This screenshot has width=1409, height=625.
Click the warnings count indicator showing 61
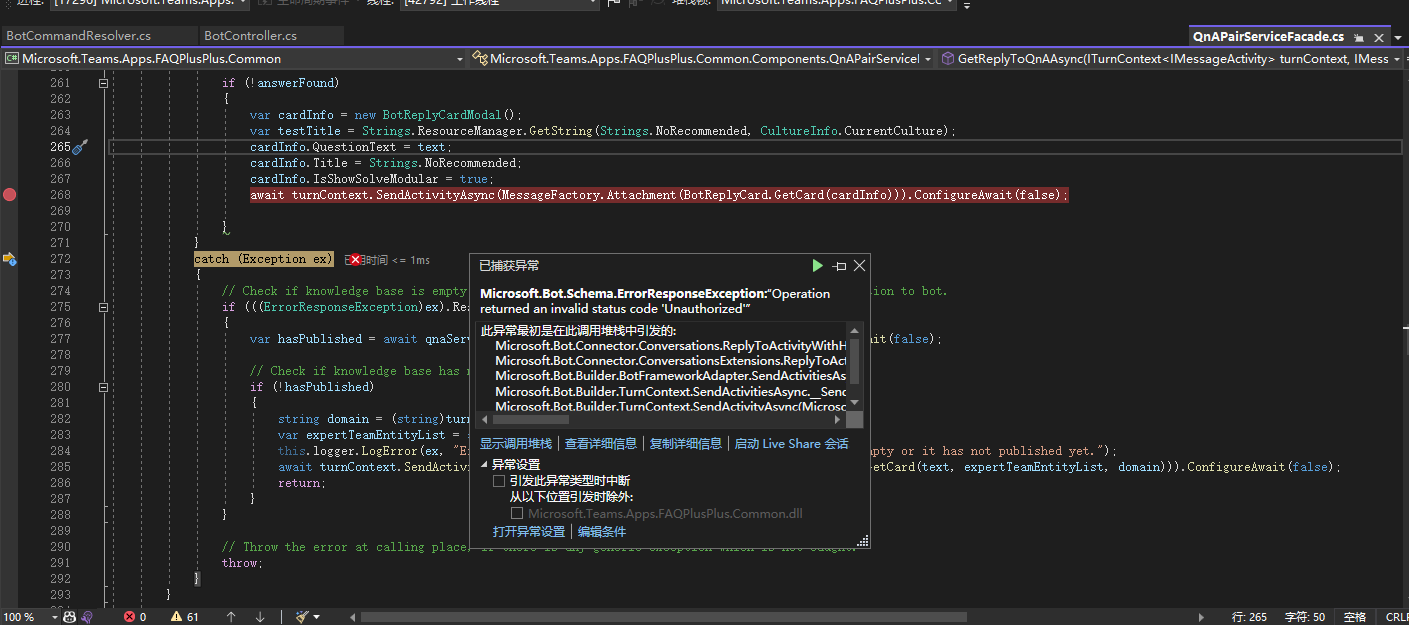pyautogui.click(x=186, y=617)
